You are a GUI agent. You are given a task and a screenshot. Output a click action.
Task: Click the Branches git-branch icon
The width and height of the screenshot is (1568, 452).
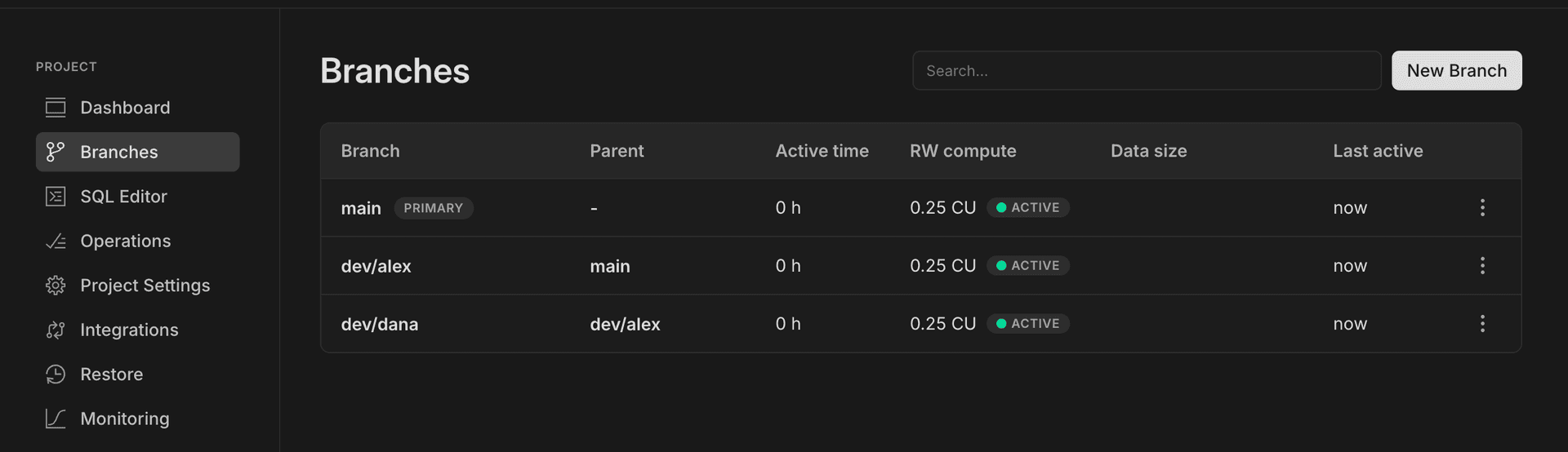tap(56, 152)
